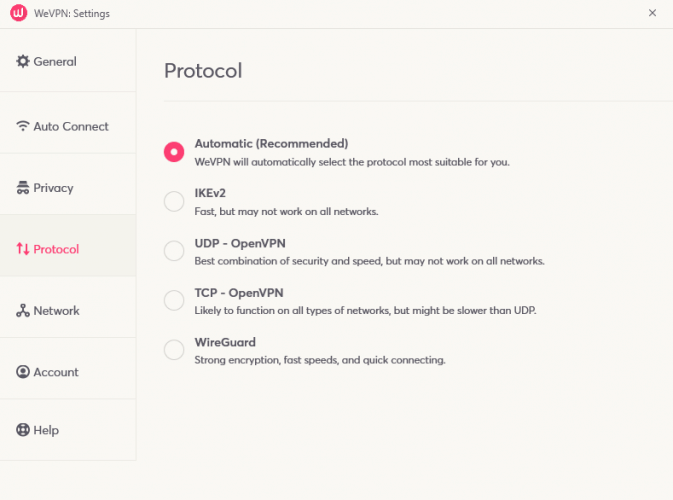Click the Account person icon
The width and height of the screenshot is (673, 500).
pyautogui.click(x=23, y=372)
